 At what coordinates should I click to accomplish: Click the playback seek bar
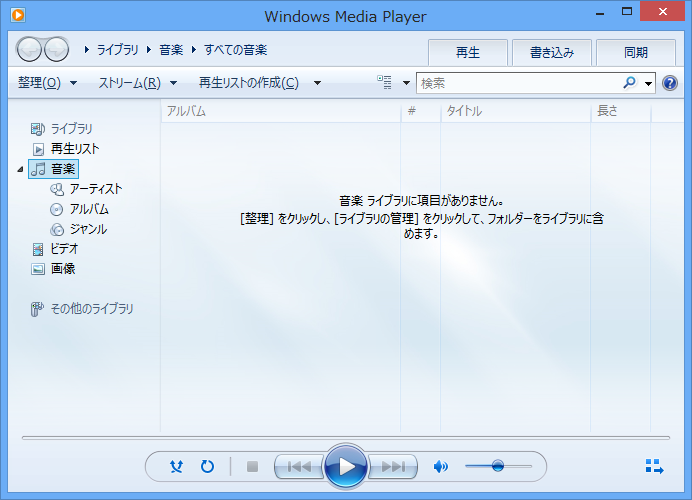[346, 438]
